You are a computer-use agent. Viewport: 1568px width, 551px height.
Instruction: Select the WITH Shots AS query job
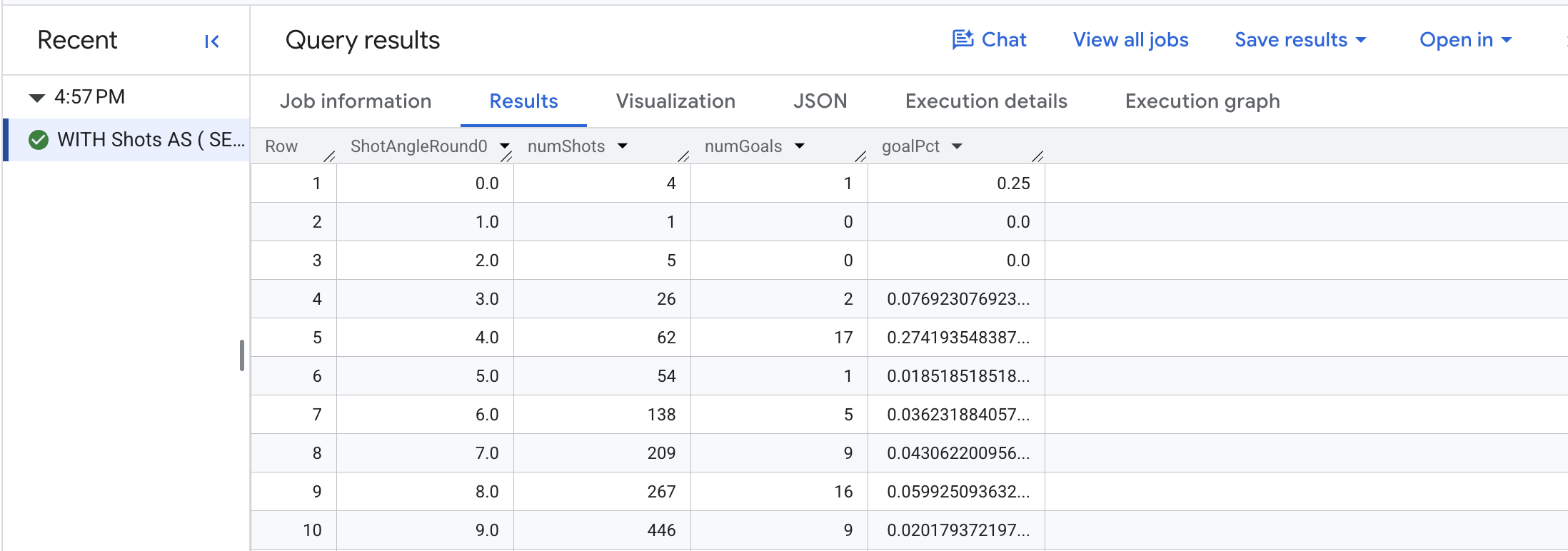(x=127, y=140)
